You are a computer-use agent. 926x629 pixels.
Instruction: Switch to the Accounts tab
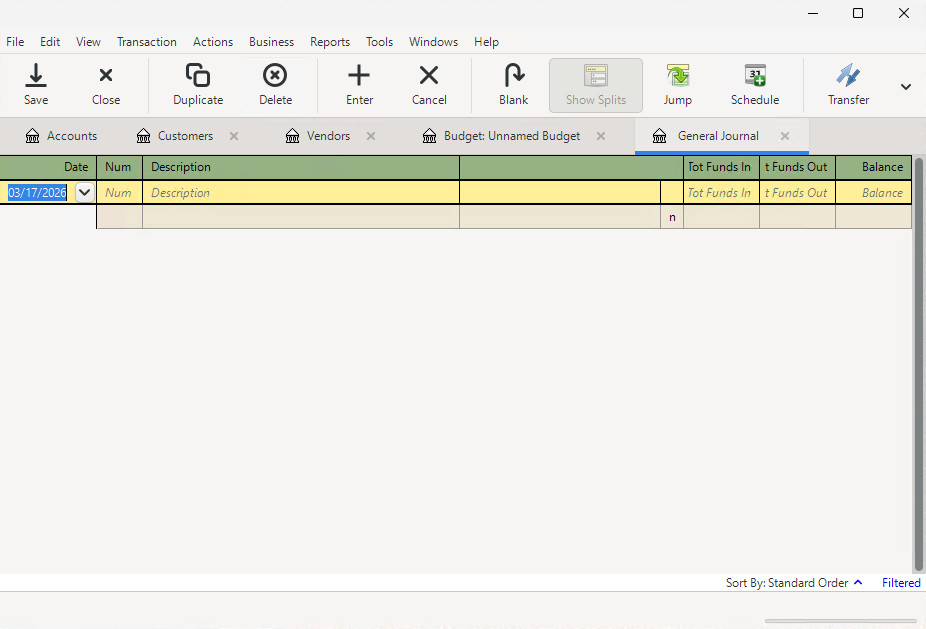pyautogui.click(x=61, y=136)
